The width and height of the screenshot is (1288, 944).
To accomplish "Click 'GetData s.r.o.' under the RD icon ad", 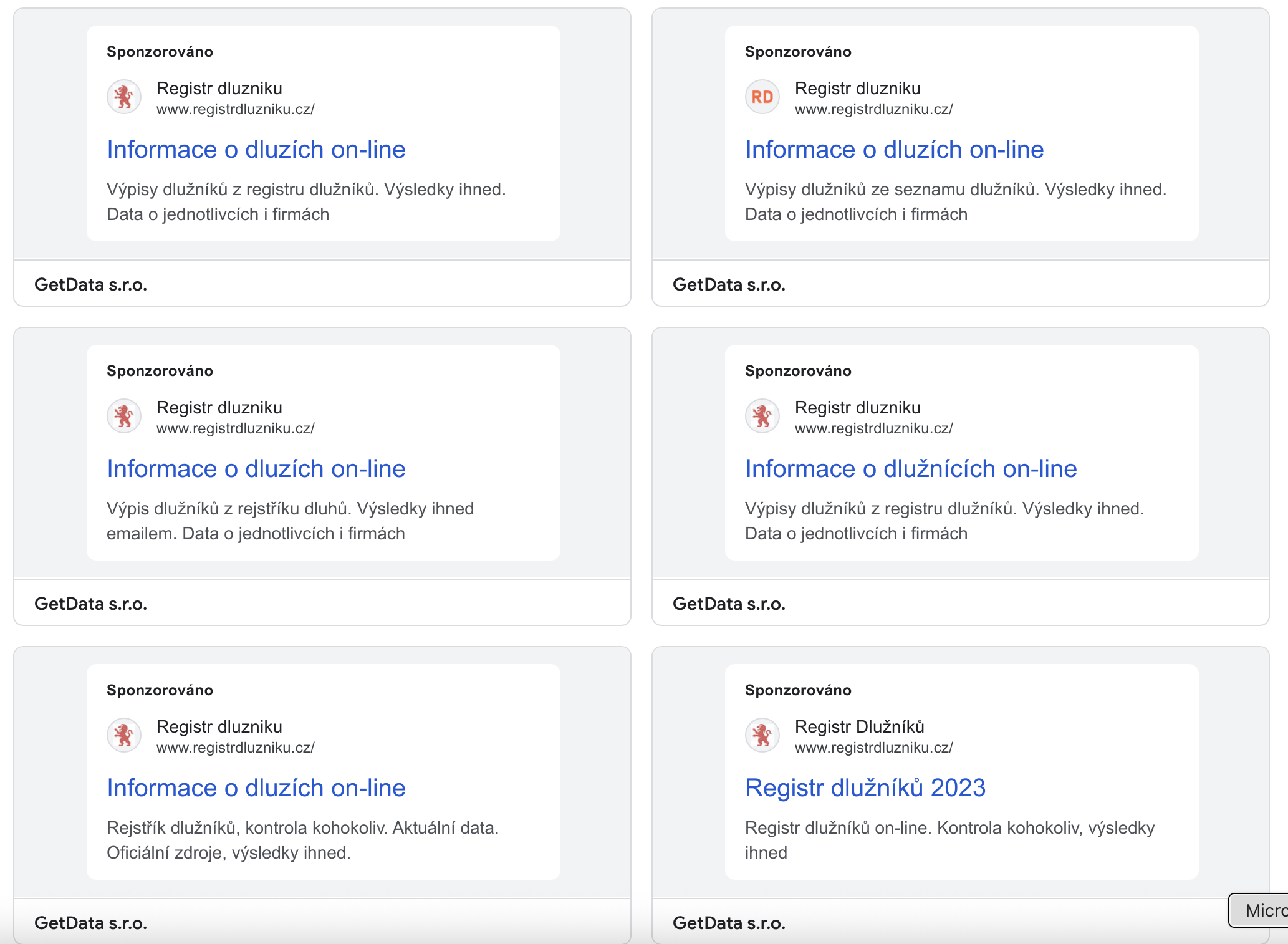I will [729, 284].
